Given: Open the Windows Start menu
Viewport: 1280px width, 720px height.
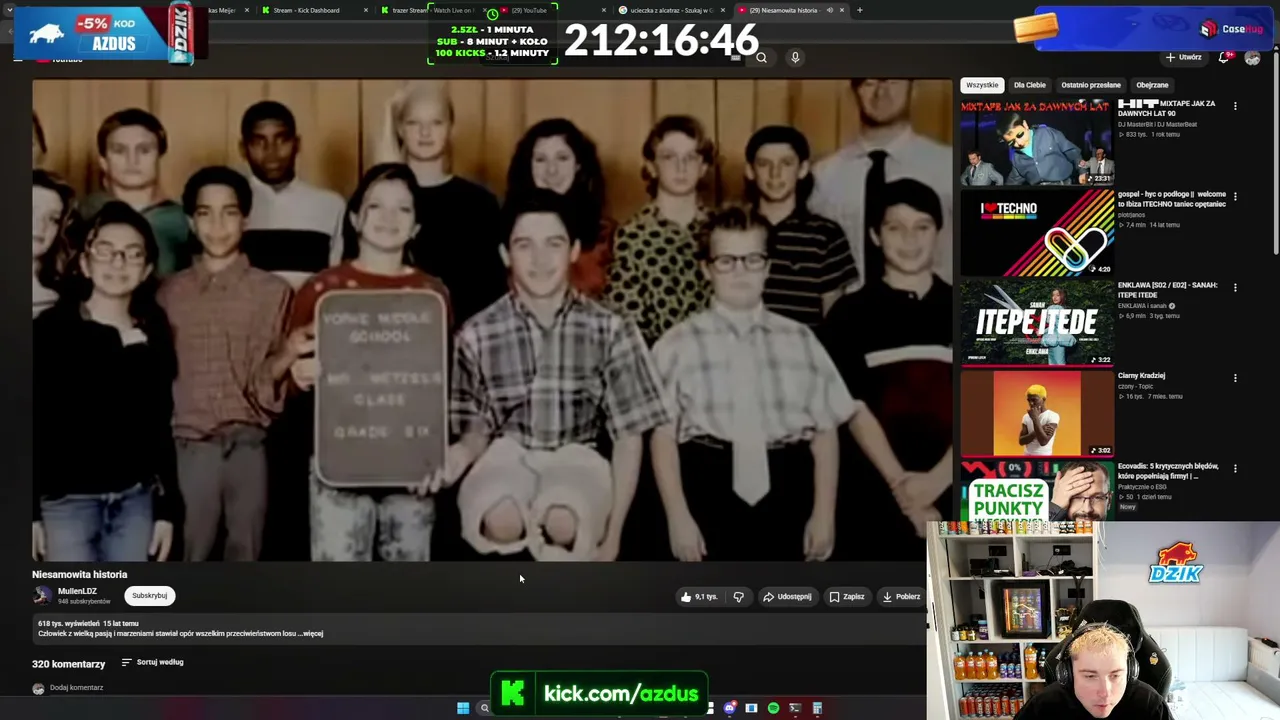Looking at the screenshot, I should pos(463,708).
